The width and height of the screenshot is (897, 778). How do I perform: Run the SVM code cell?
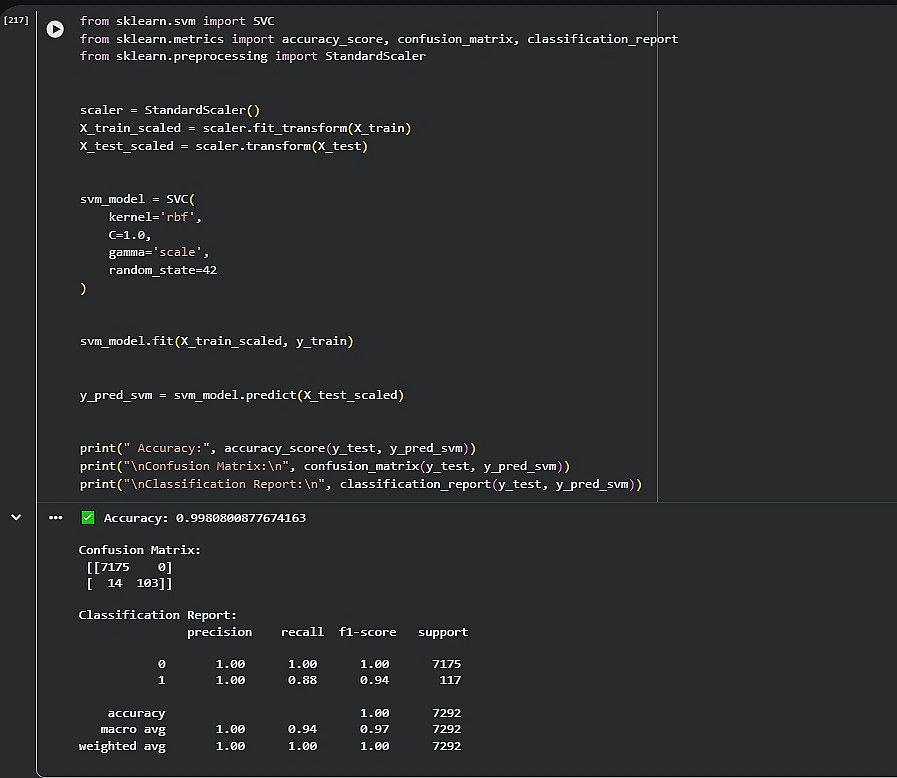click(x=55, y=30)
